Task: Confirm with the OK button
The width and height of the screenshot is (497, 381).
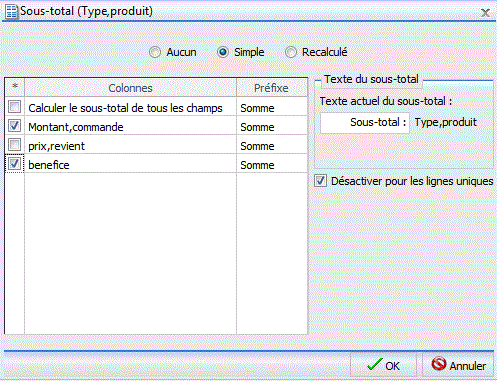Action: [383, 365]
